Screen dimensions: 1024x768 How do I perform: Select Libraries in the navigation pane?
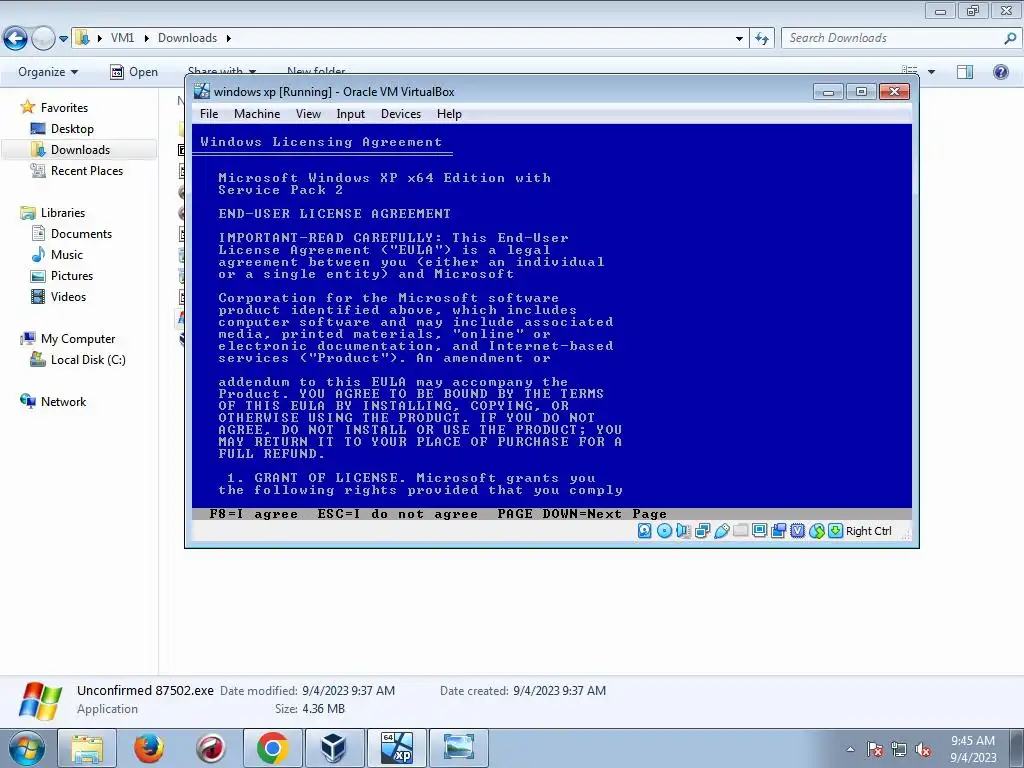(x=63, y=213)
